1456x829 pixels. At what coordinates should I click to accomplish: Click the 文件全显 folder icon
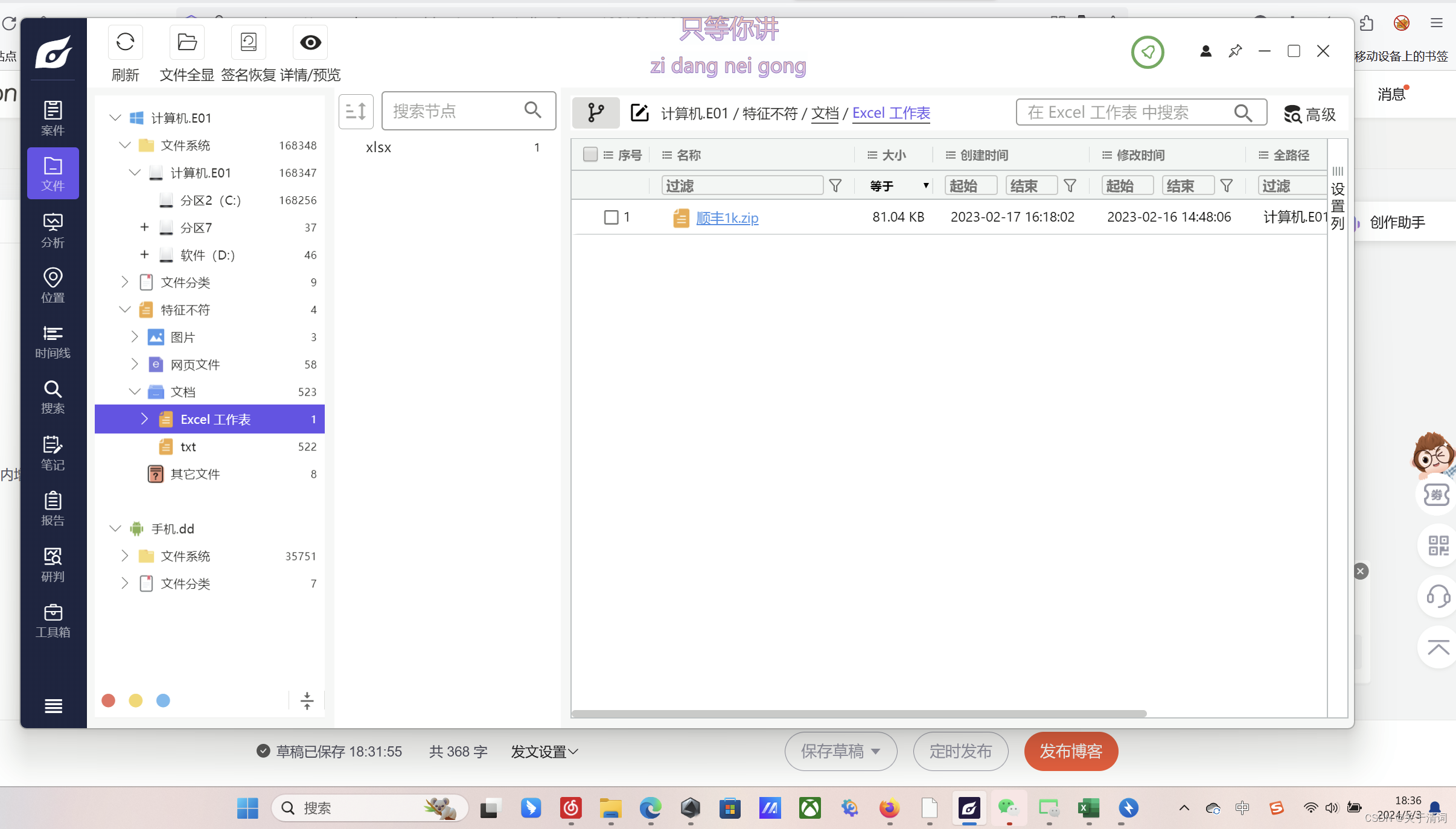(x=187, y=42)
